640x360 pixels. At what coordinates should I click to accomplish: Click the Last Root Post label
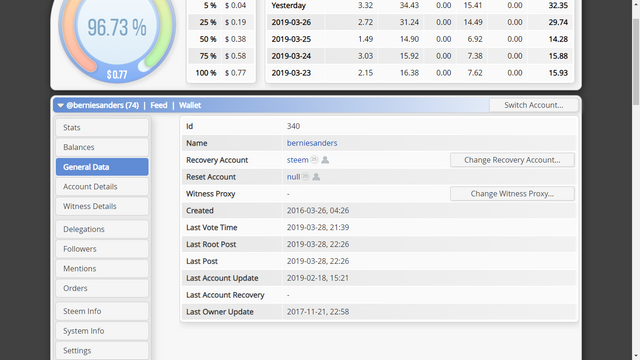(x=211, y=244)
